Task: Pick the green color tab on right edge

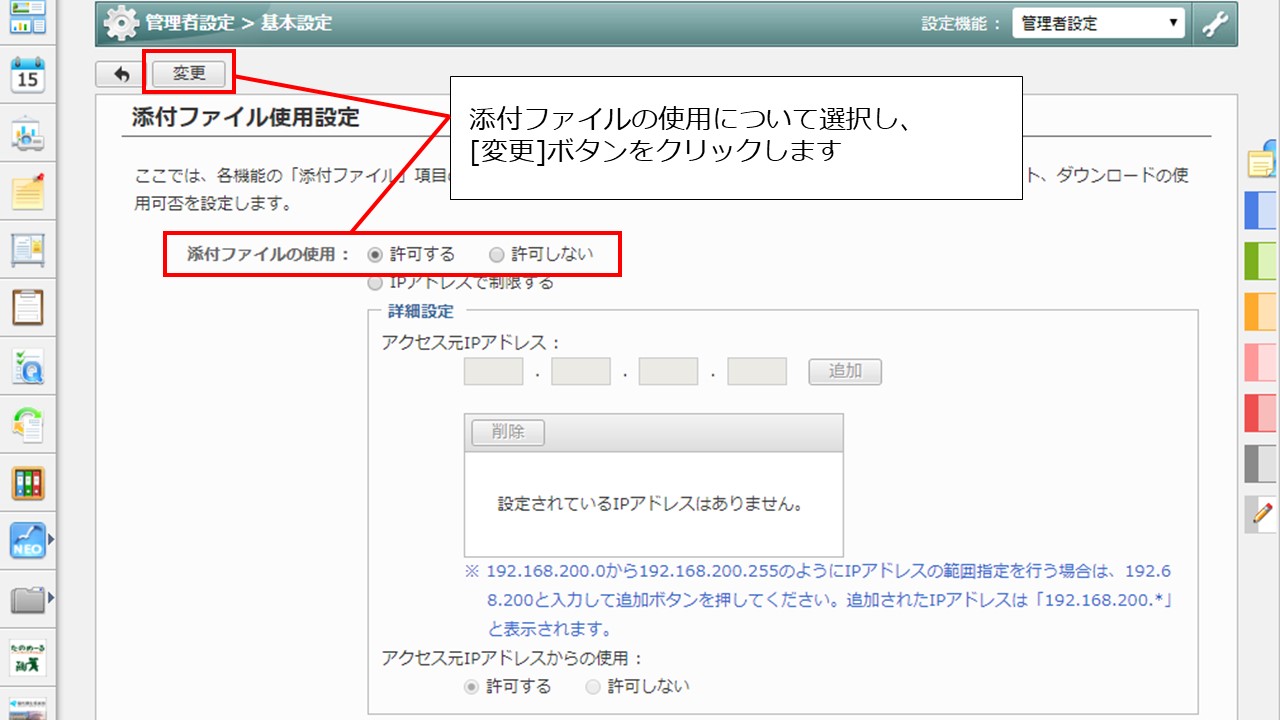Action: click(1262, 260)
